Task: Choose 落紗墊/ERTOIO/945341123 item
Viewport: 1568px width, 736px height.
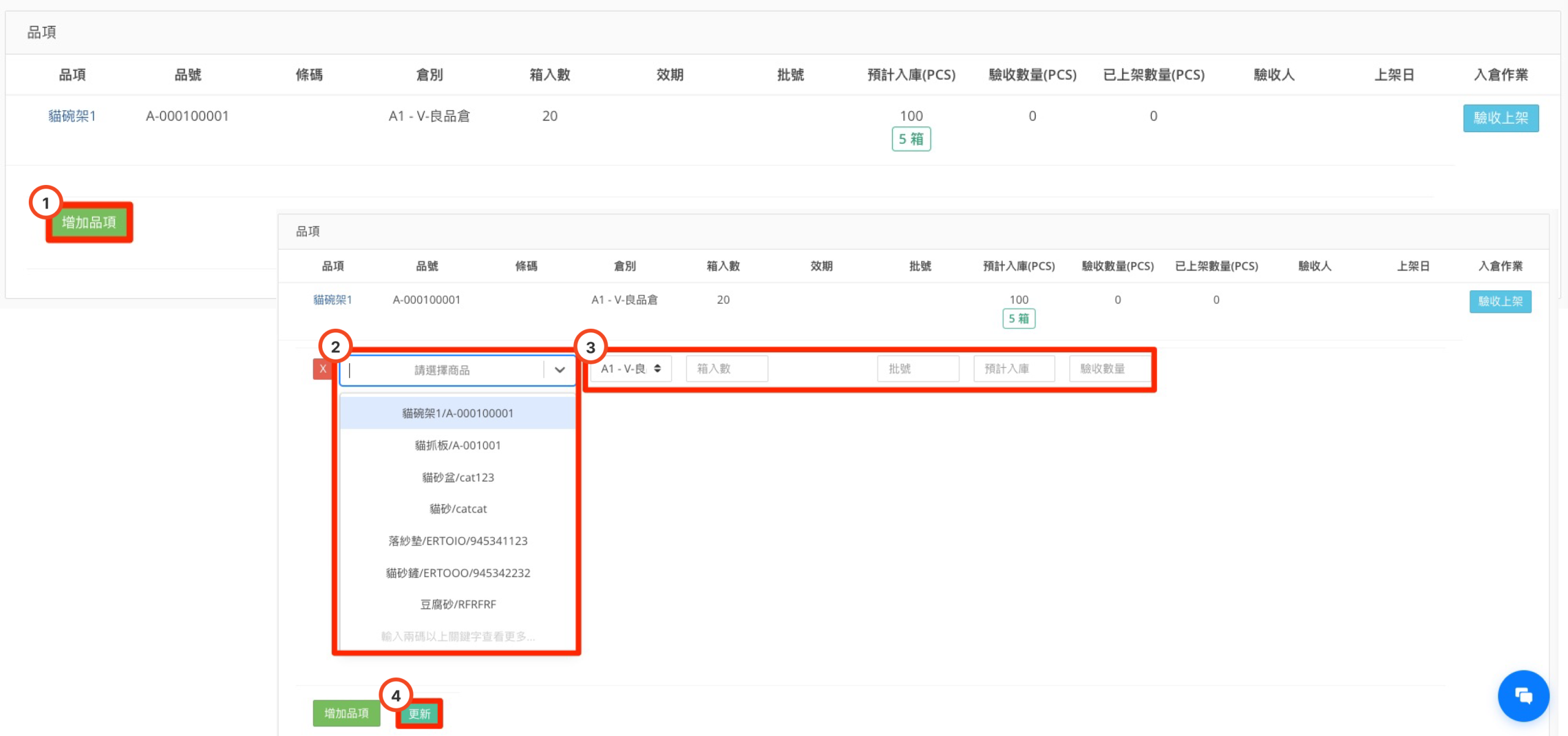Action: (458, 541)
